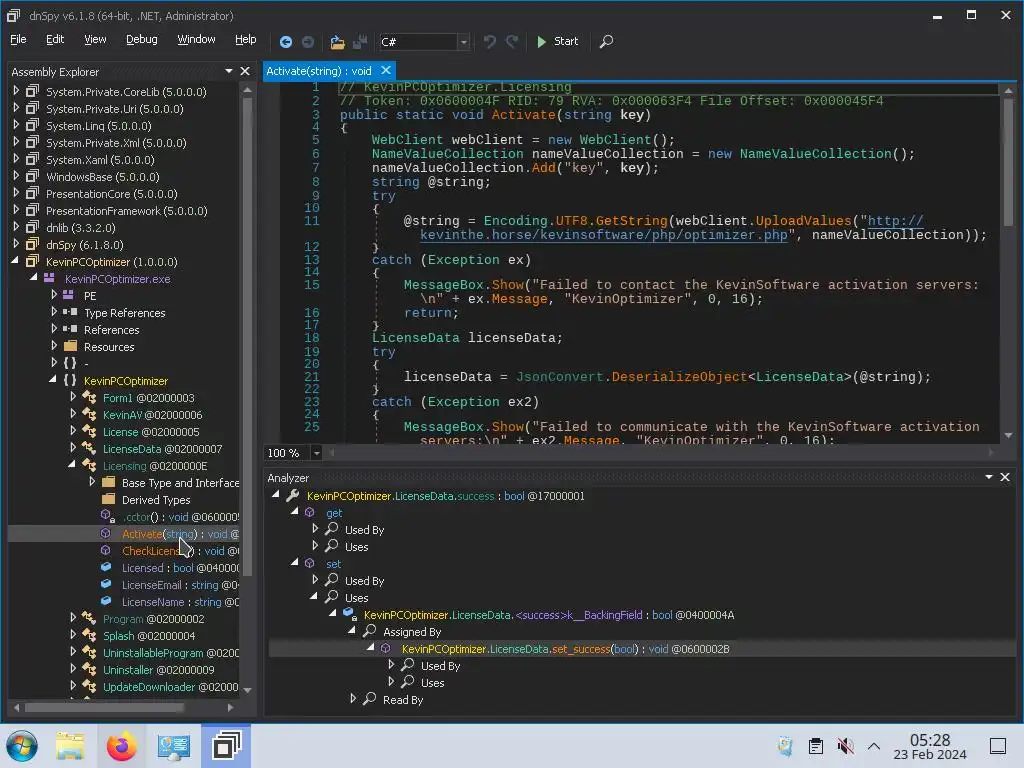Open File Explorer from the taskbar

point(70,746)
